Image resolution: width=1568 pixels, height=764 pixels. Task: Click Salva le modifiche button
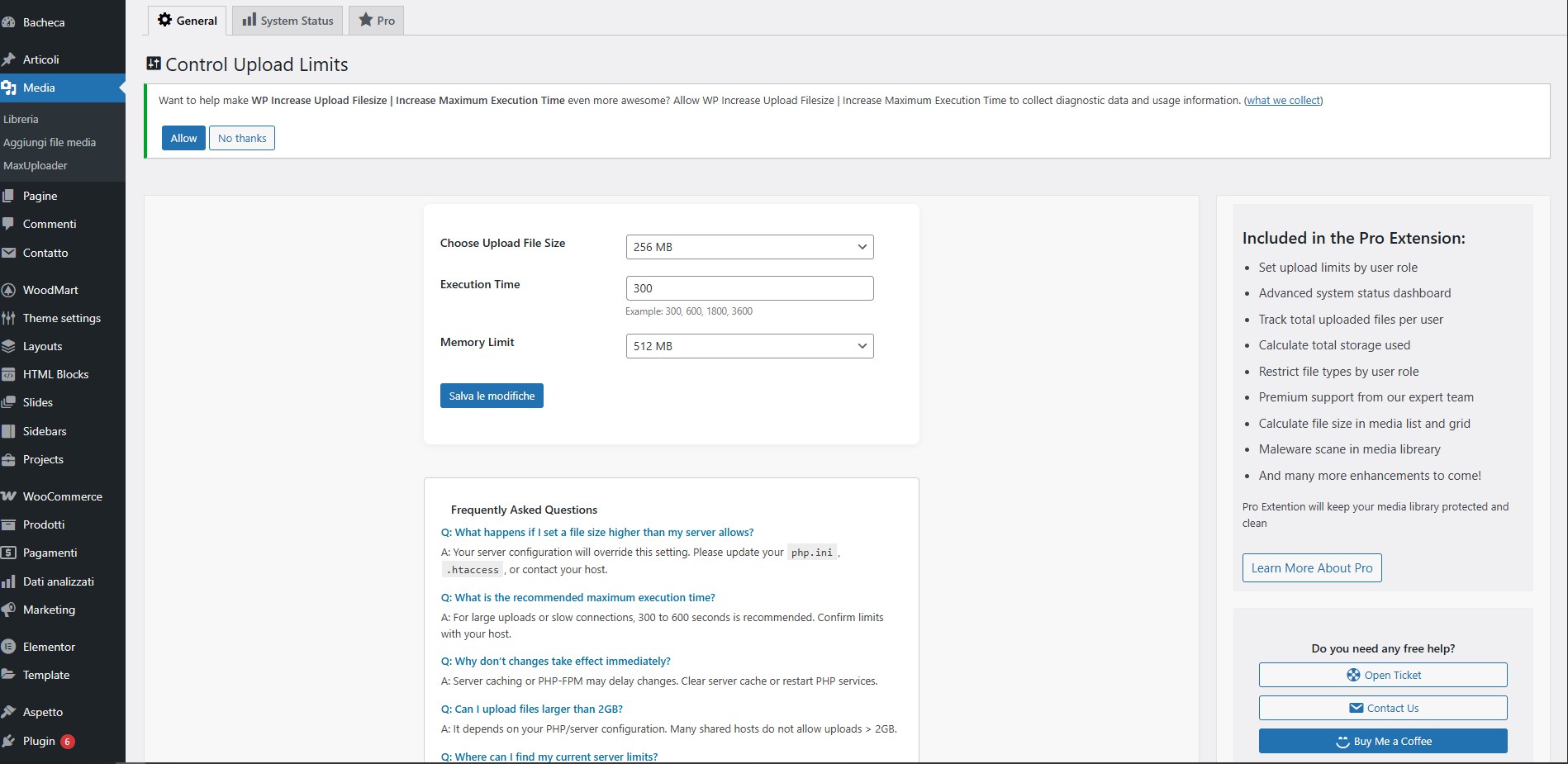pos(492,396)
